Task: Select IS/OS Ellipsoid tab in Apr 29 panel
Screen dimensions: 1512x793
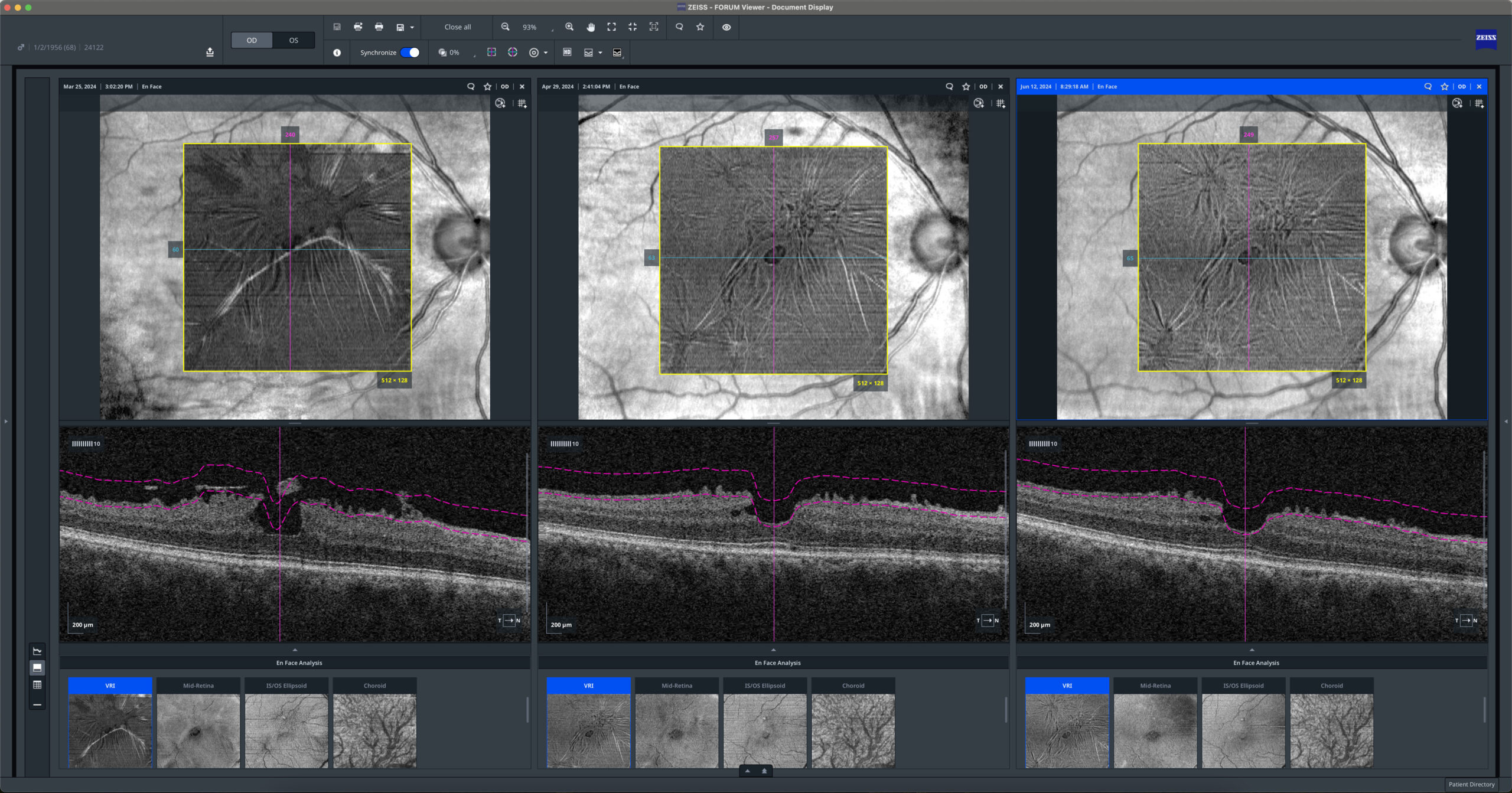Action: click(x=765, y=686)
